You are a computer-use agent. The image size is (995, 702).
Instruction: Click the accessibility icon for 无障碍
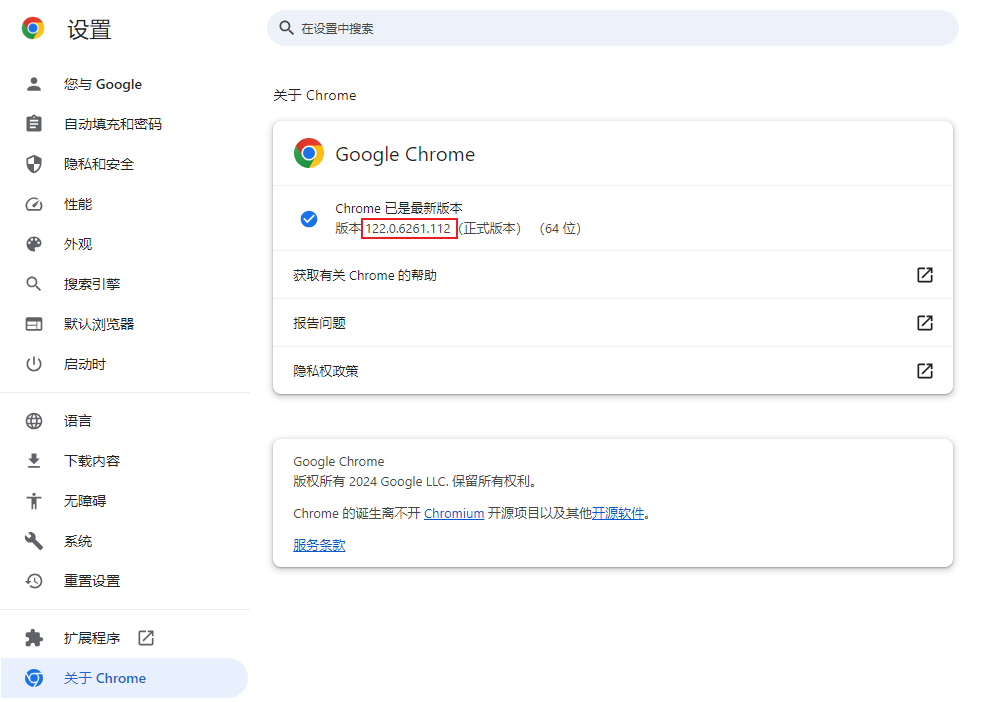pos(34,501)
